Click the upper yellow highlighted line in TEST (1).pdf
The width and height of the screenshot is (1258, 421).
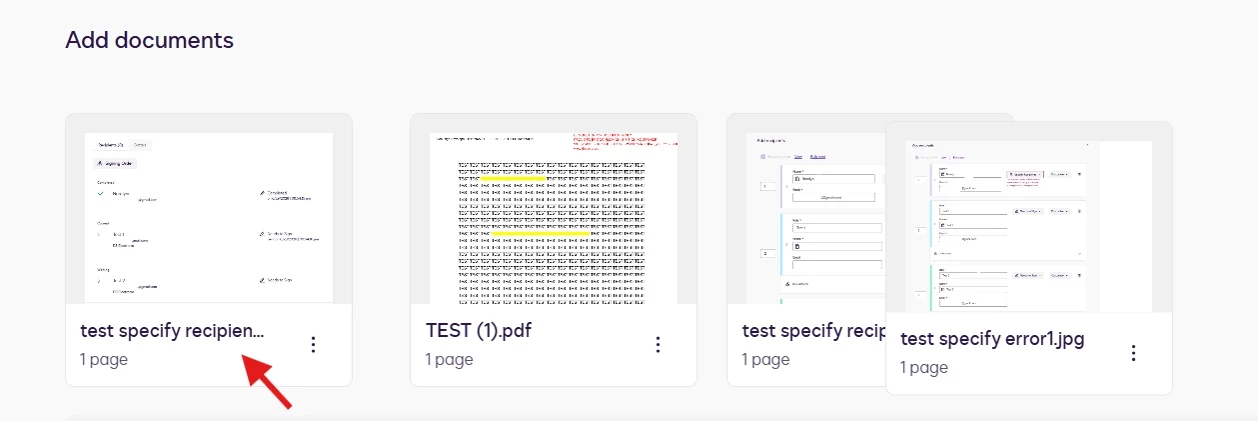(513, 178)
